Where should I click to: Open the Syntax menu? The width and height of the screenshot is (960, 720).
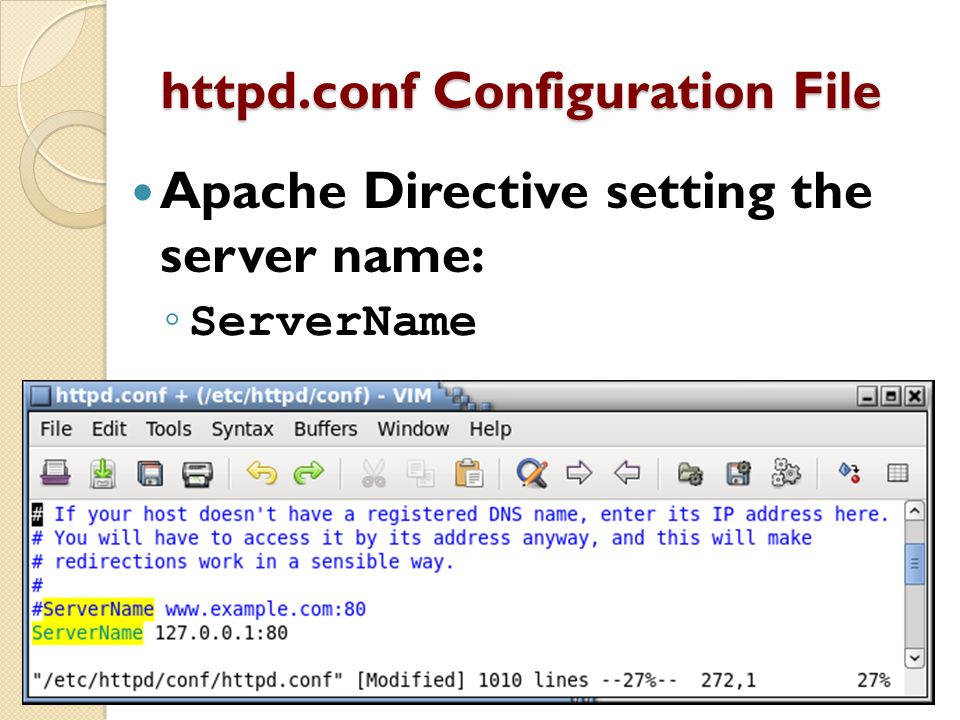242,430
